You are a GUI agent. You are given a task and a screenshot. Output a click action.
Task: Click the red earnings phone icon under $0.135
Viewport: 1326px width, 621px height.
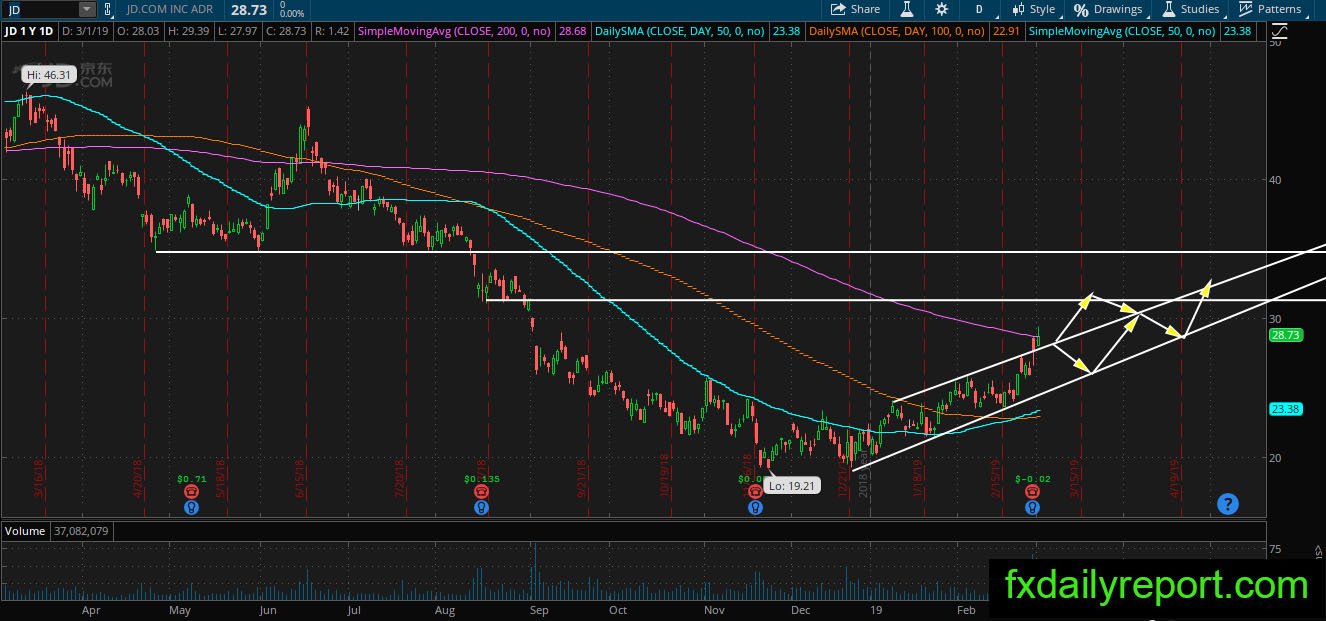482,493
